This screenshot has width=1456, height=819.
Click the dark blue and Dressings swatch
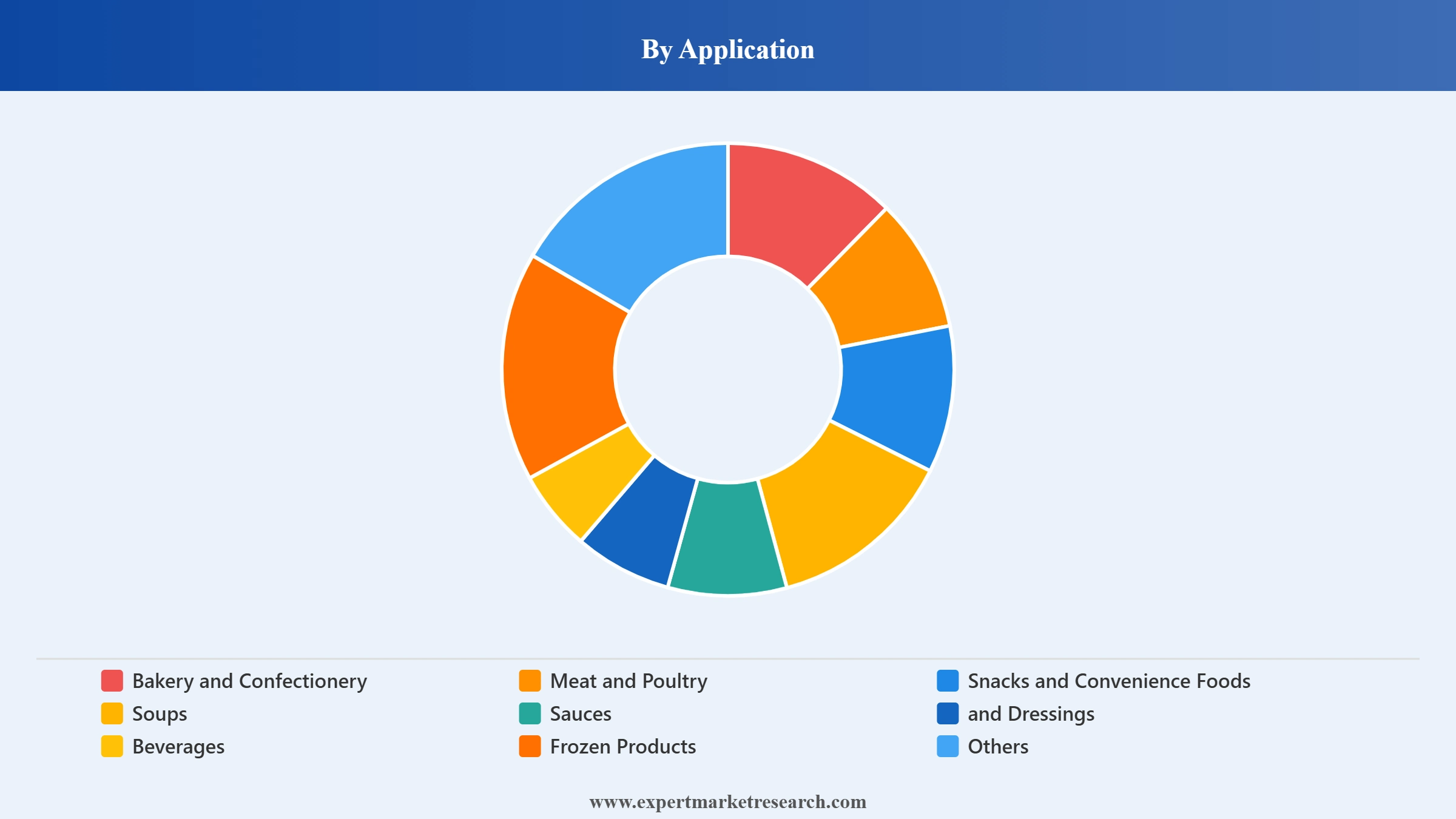(x=948, y=713)
